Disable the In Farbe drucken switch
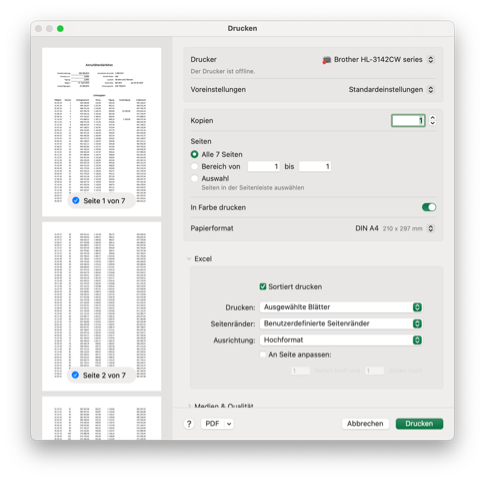This screenshot has width=485, height=481. pyautogui.click(x=429, y=207)
